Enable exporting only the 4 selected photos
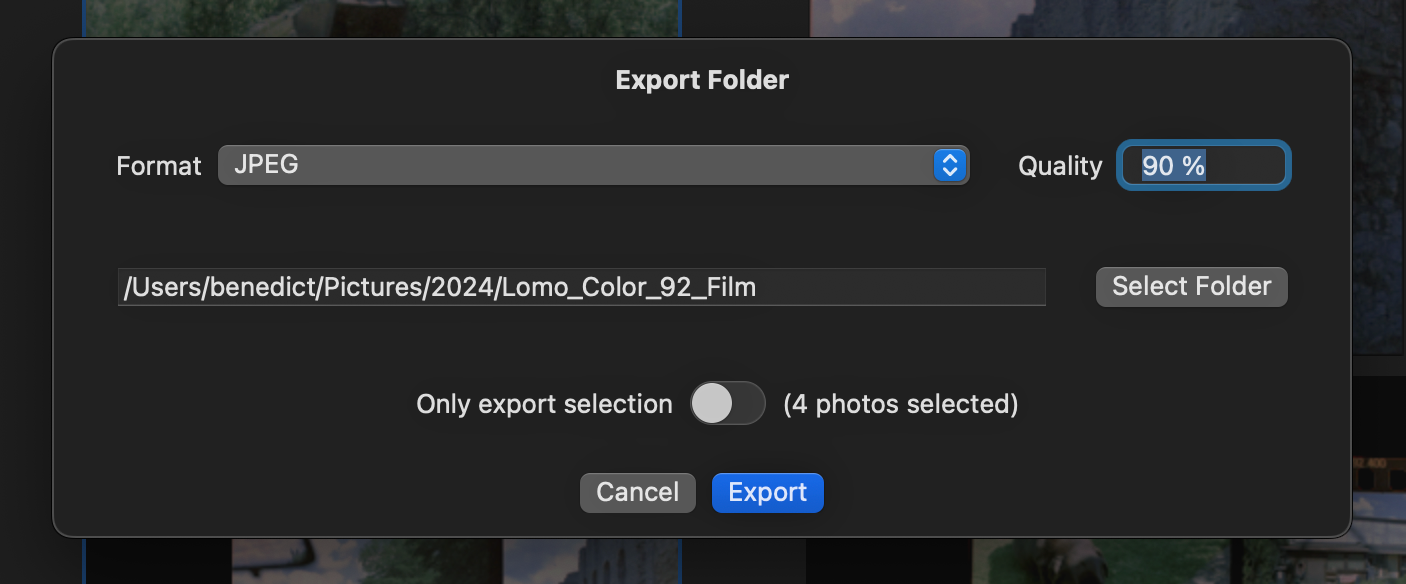The height and width of the screenshot is (584, 1406). 728,403
